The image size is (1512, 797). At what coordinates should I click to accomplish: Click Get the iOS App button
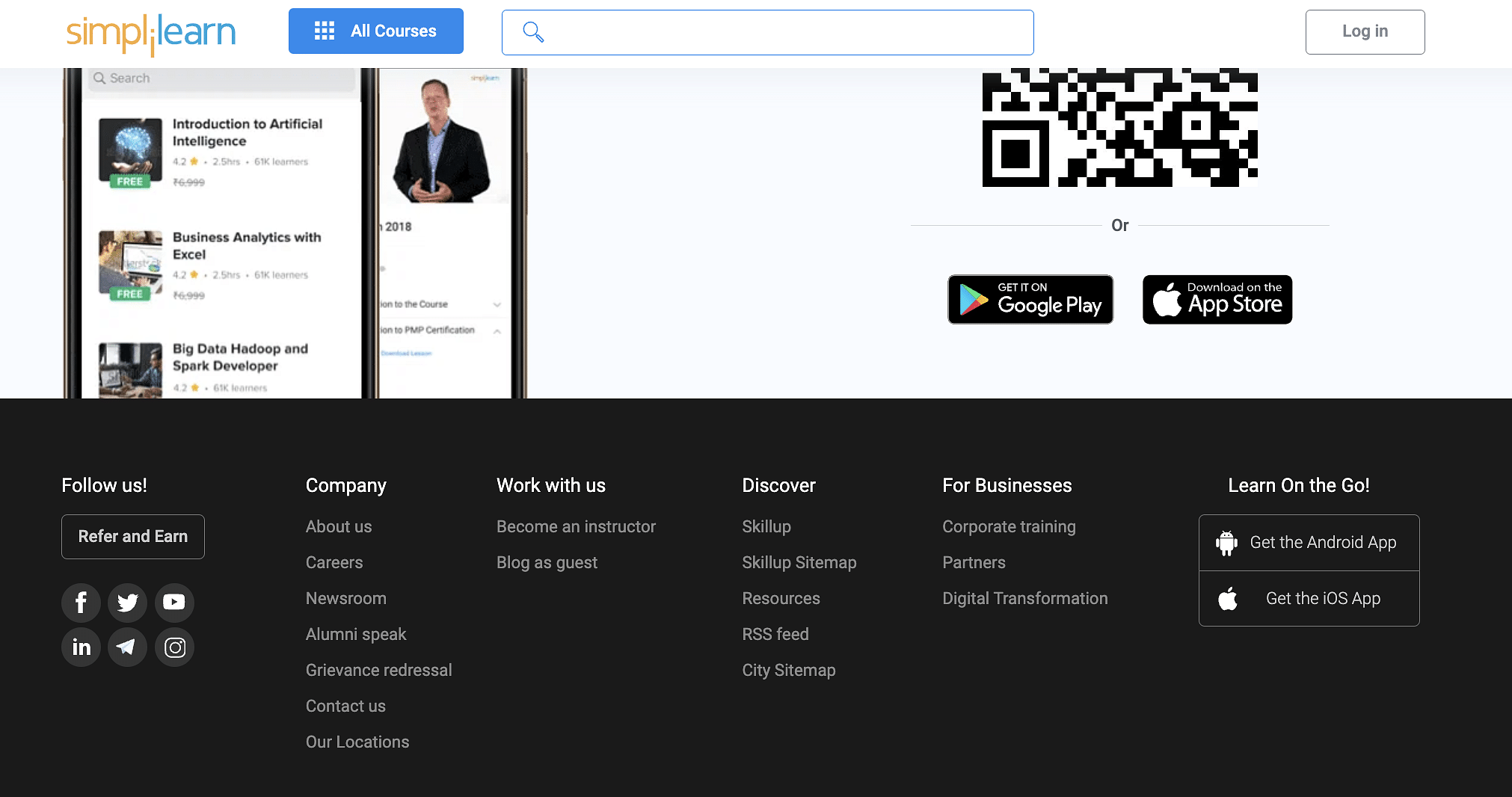pos(1309,599)
